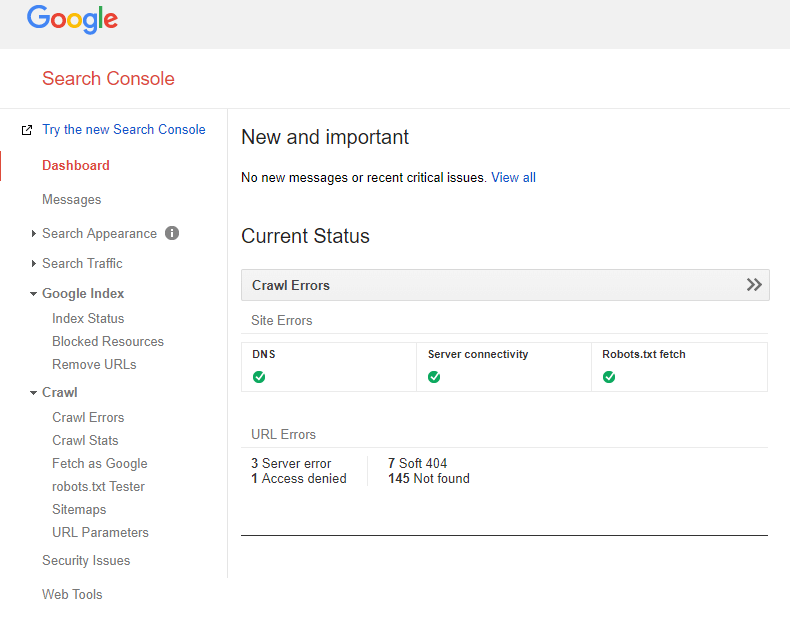Open Crawl Stats in the sidebar
The width and height of the screenshot is (790, 640).
[x=85, y=440]
